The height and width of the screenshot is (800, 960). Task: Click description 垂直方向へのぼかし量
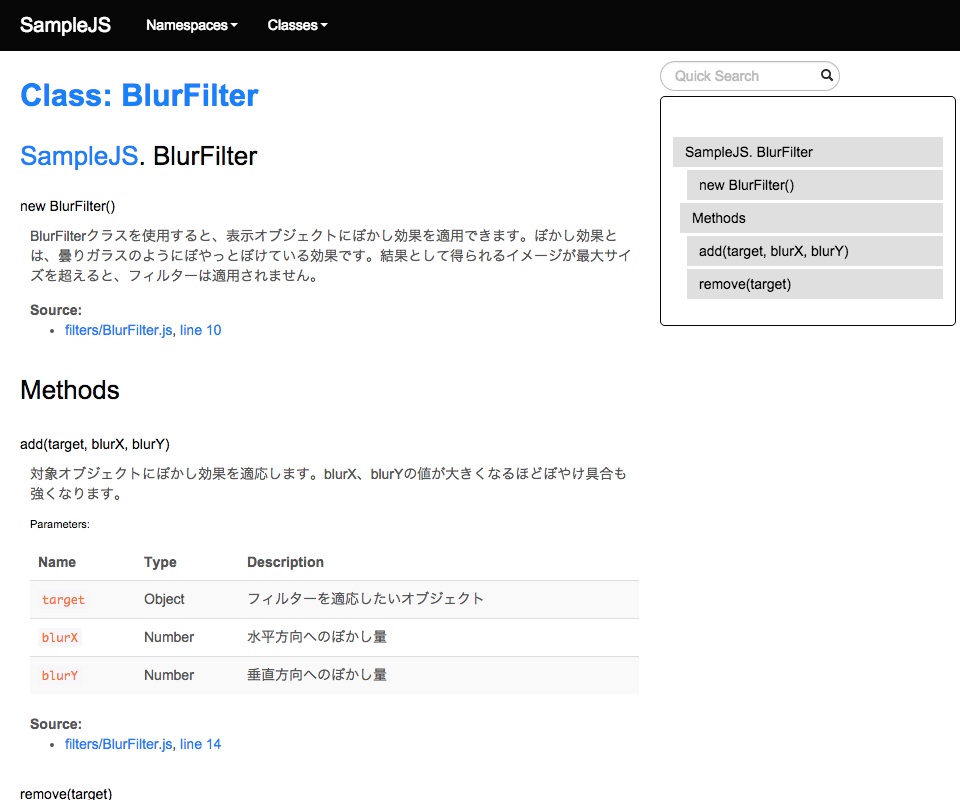(317, 675)
